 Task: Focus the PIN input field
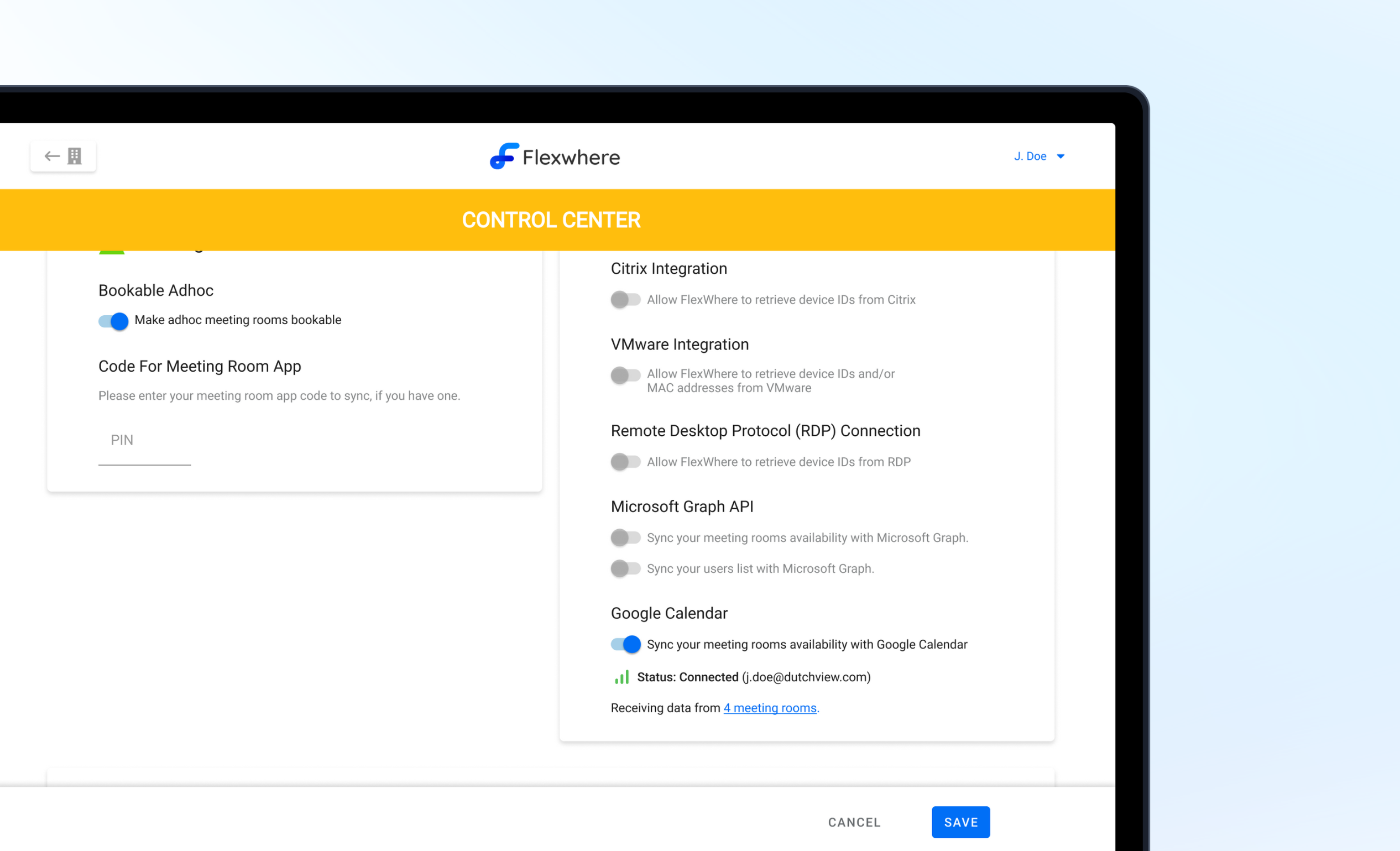pyautogui.click(x=144, y=441)
